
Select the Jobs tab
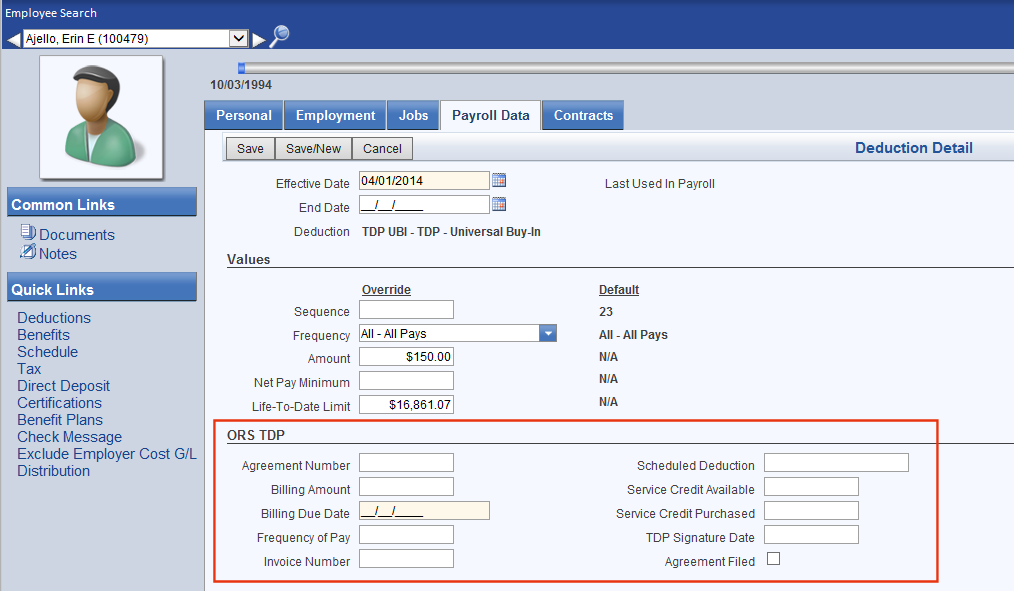point(413,115)
